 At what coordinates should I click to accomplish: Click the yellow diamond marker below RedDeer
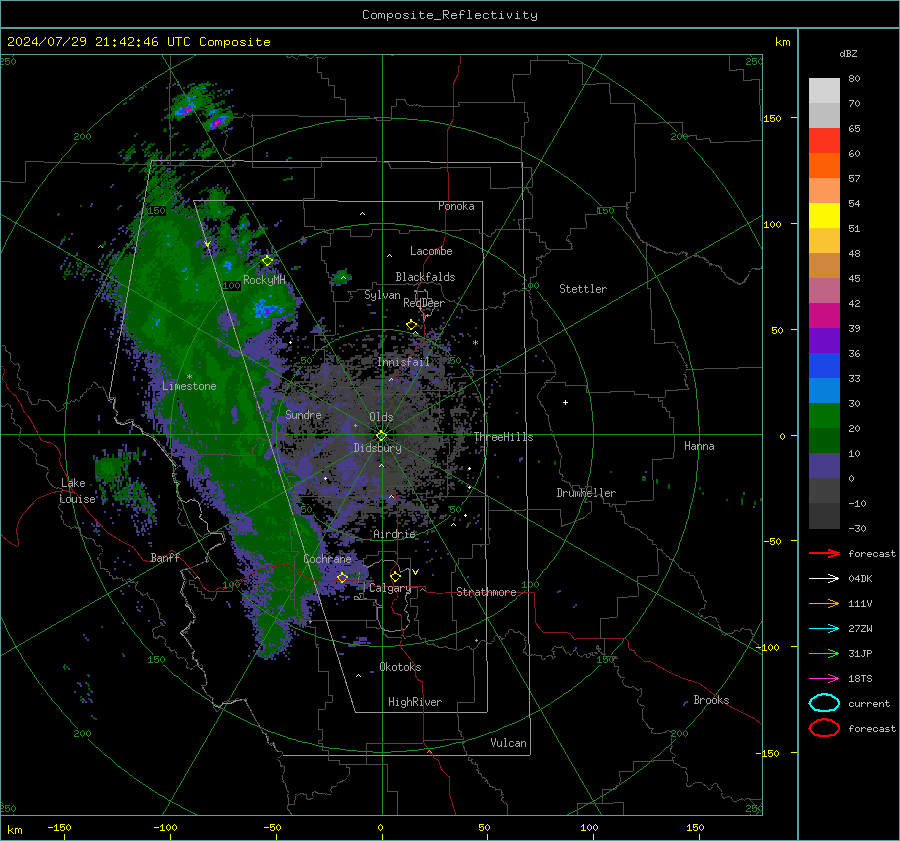click(x=412, y=325)
